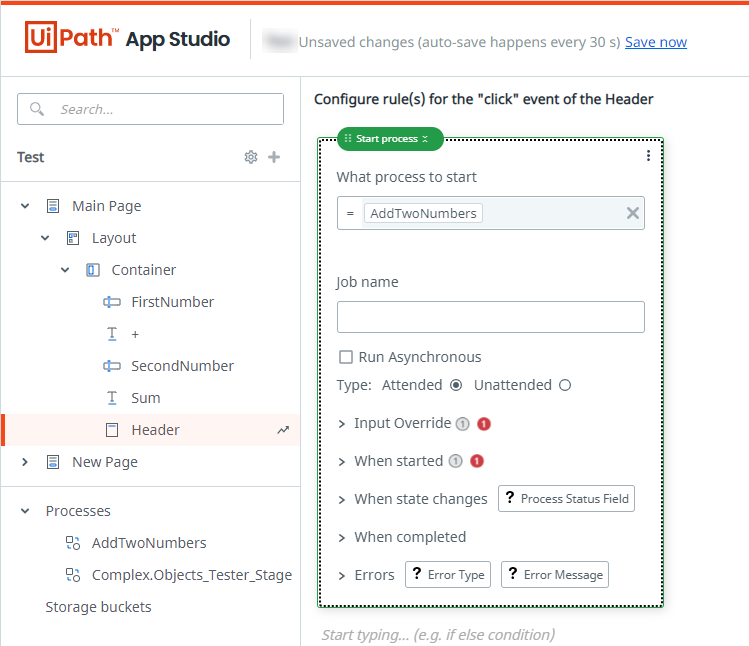Click the Process Status Field button
Screen dimensions: 749x646
[566, 499]
